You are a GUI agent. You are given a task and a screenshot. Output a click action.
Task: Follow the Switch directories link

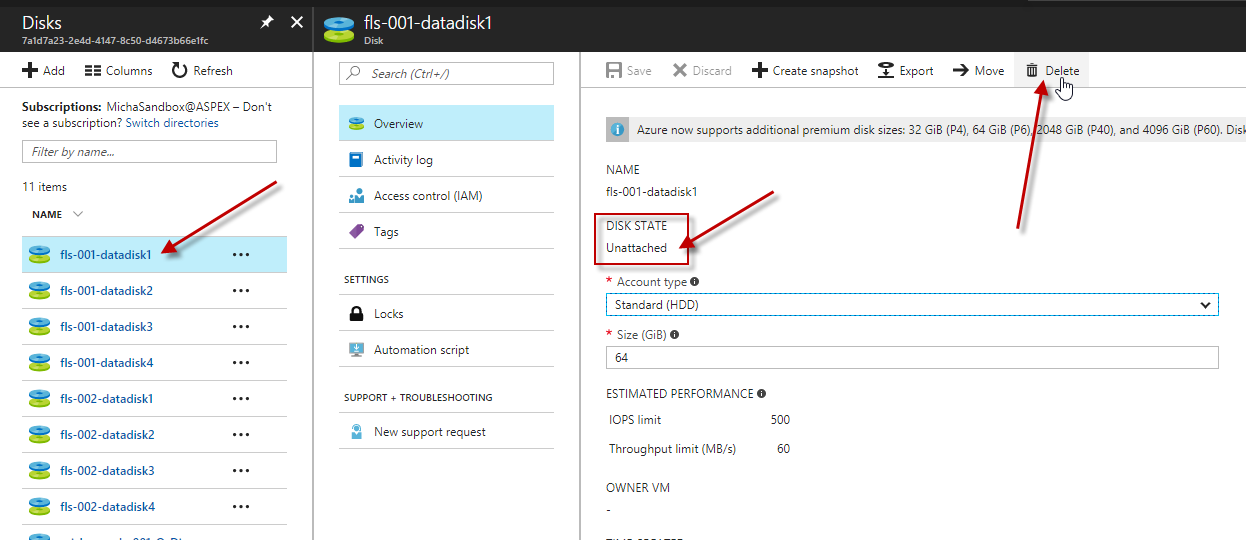172,123
